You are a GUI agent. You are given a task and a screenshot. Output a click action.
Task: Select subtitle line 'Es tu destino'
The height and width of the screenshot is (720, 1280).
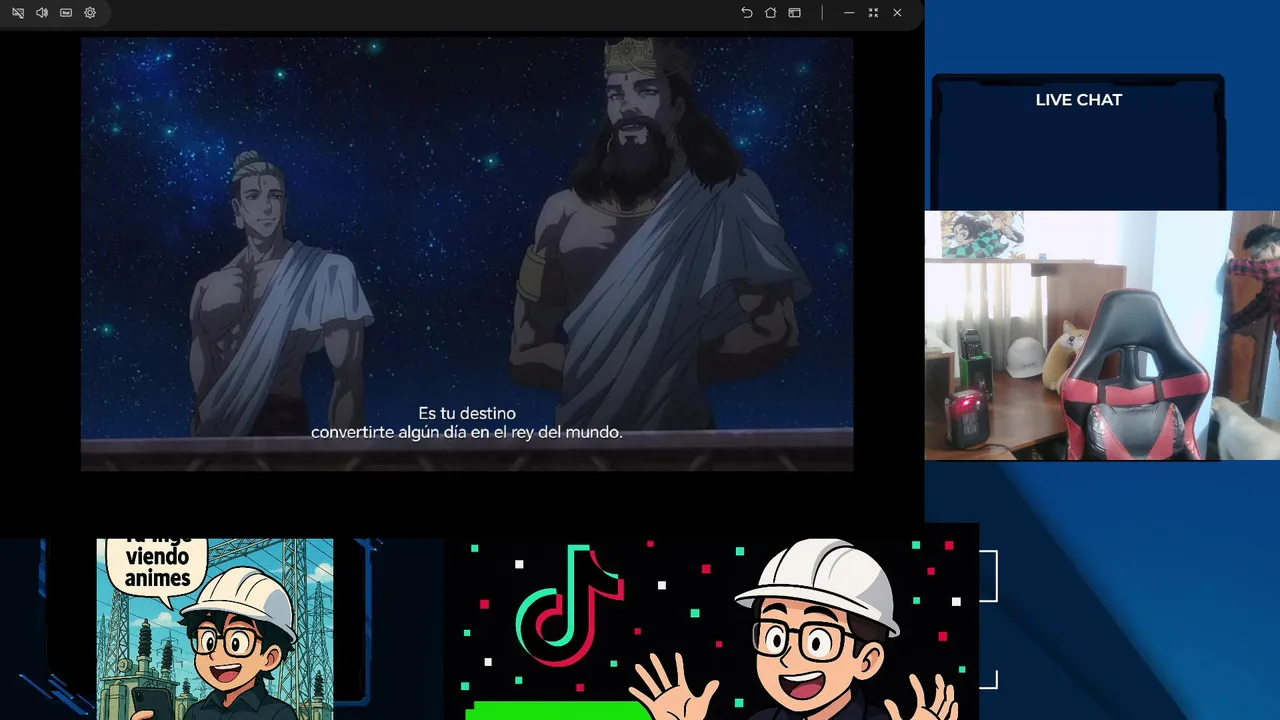pyautogui.click(x=467, y=413)
